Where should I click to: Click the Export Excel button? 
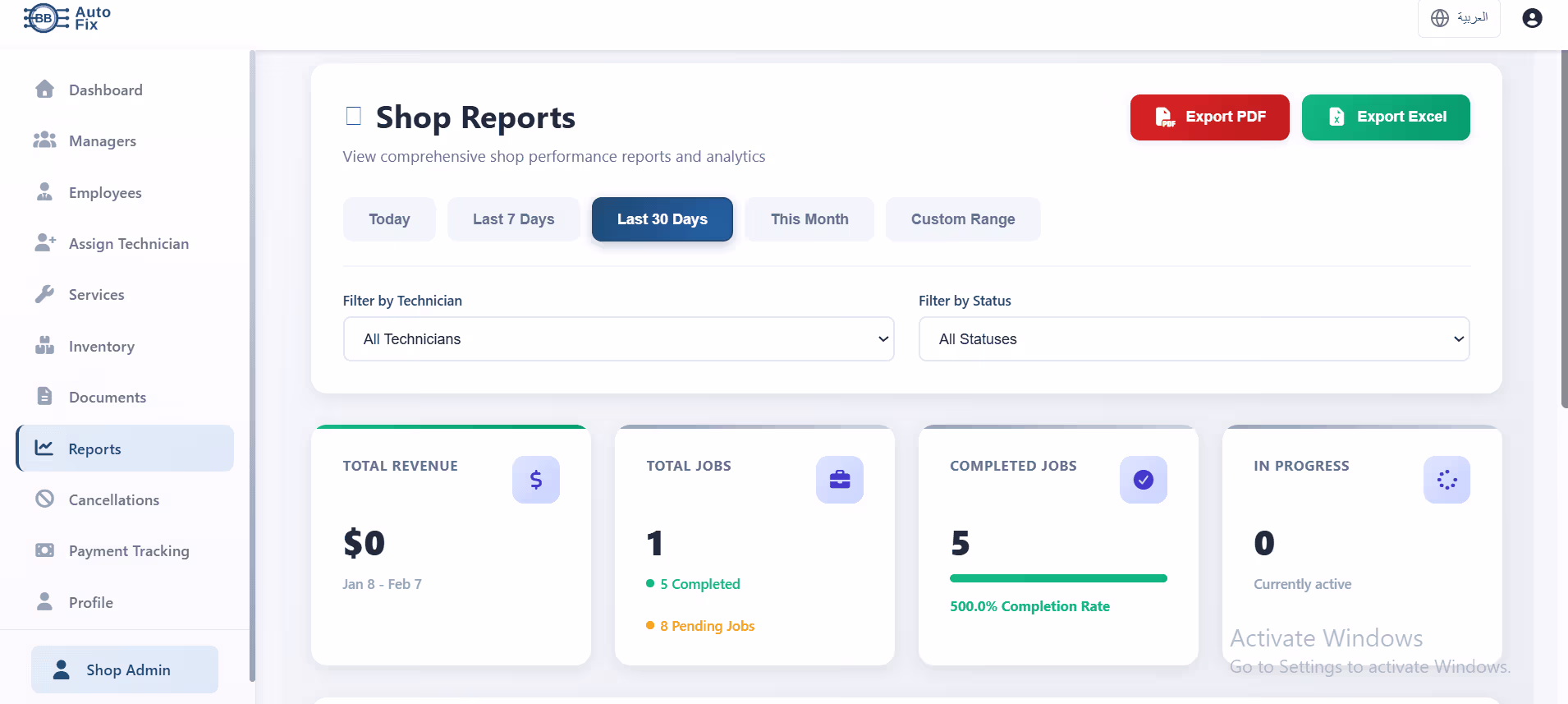1386,117
